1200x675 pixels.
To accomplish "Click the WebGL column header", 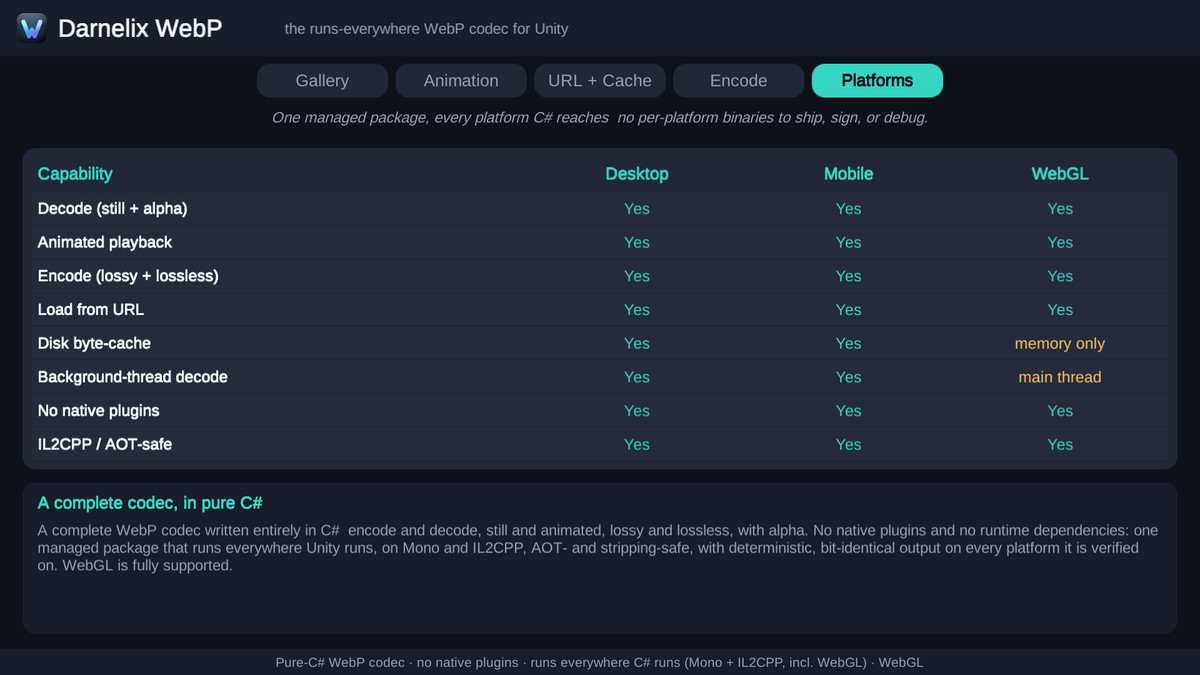I will click(1060, 174).
